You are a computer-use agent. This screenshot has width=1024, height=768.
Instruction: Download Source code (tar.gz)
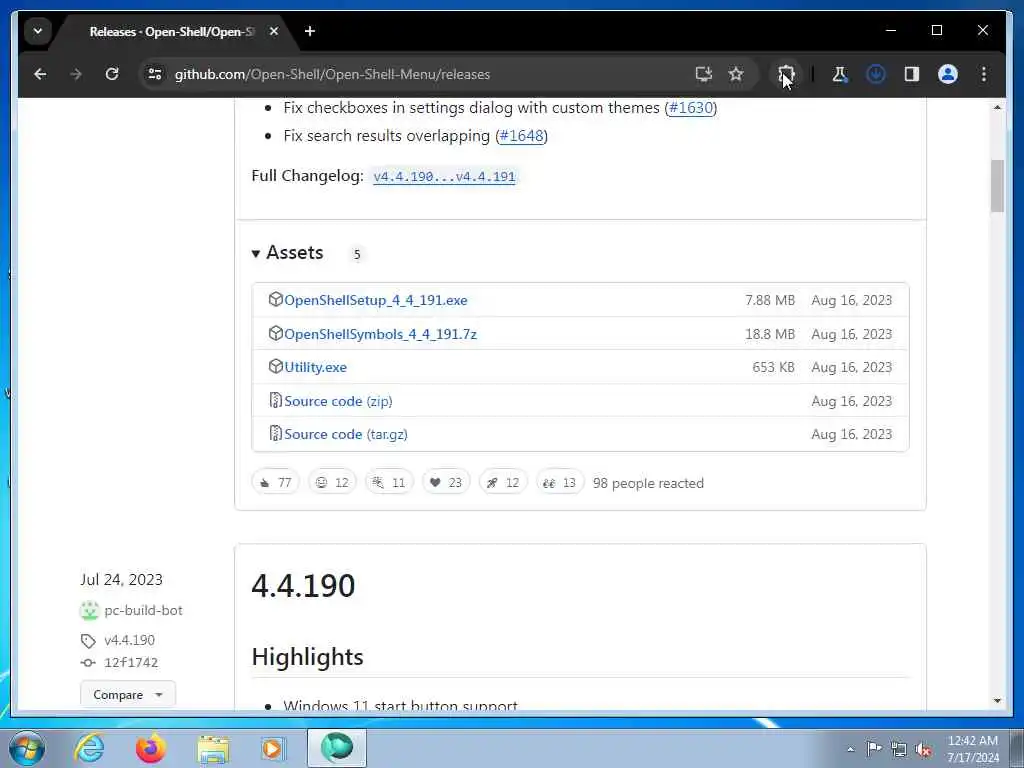coord(345,434)
